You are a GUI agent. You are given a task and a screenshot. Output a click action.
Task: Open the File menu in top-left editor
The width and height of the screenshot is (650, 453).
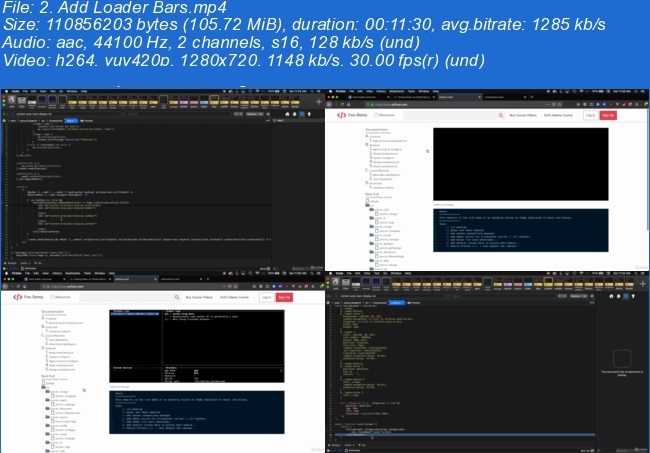point(25,91)
